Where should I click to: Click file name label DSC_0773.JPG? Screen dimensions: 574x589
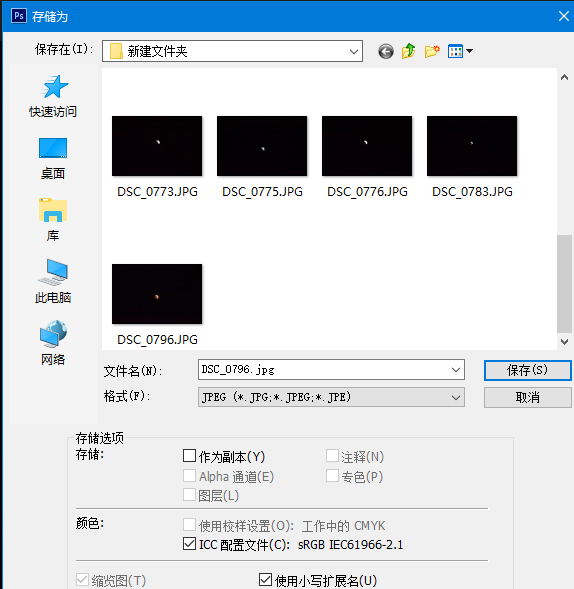coord(157,192)
